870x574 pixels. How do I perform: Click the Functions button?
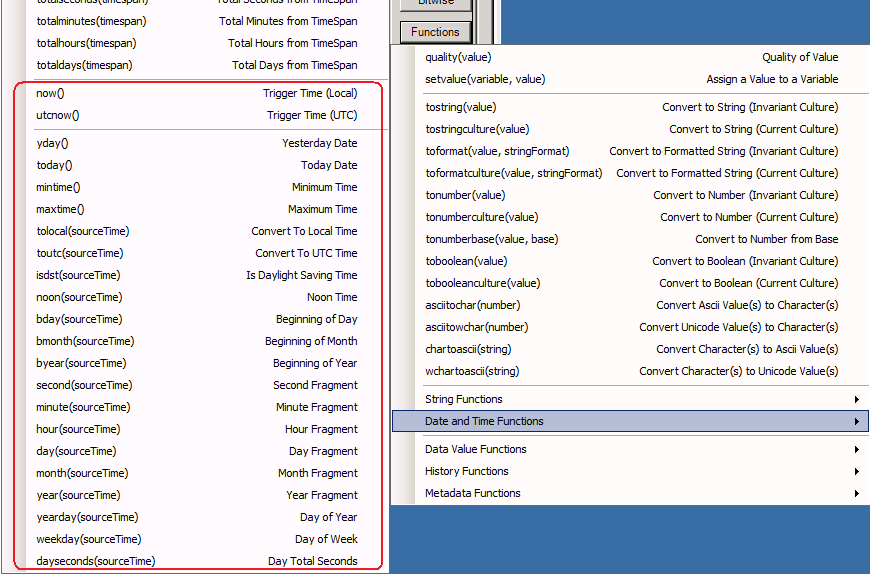[435, 32]
